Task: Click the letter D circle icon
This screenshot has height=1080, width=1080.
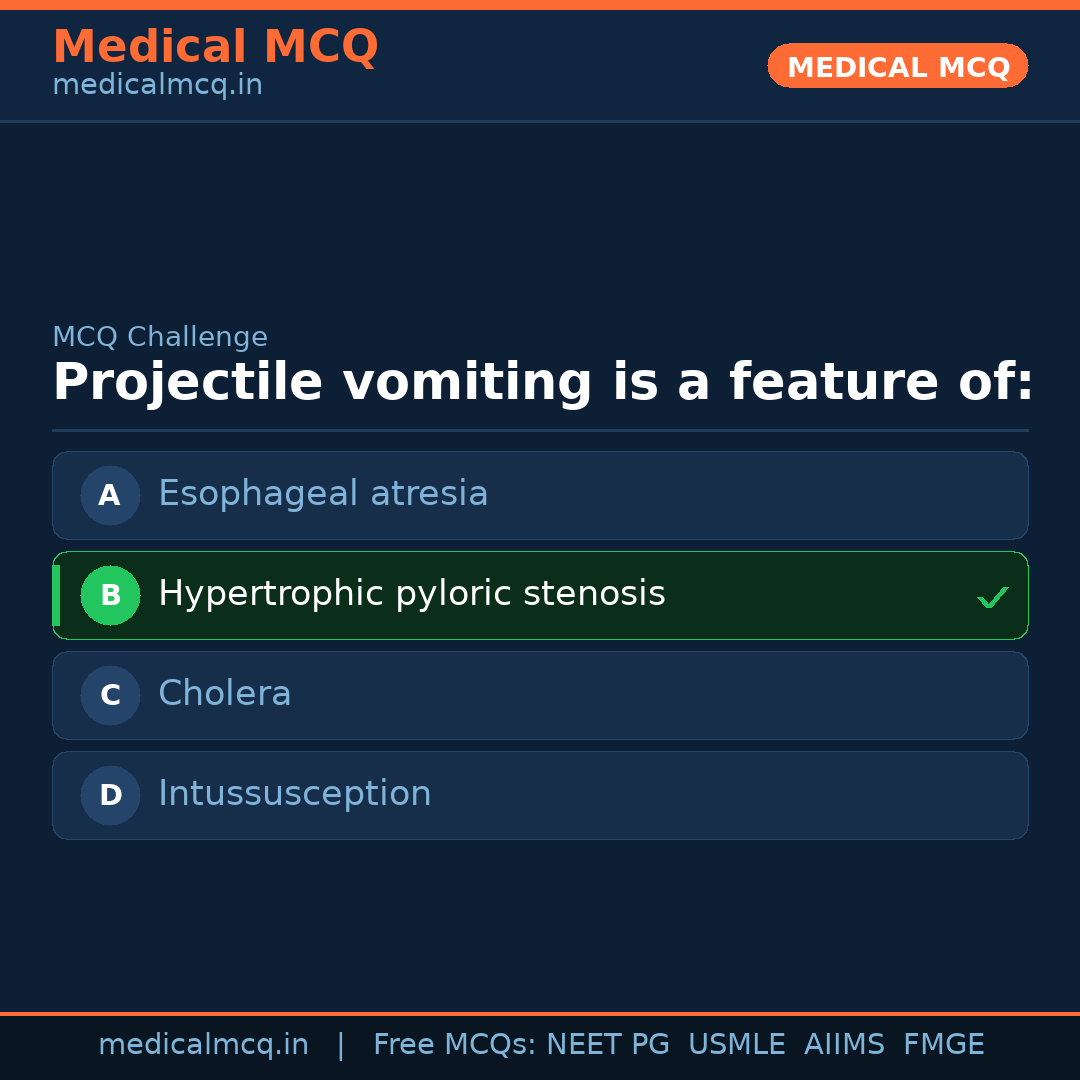Action: click(x=110, y=795)
